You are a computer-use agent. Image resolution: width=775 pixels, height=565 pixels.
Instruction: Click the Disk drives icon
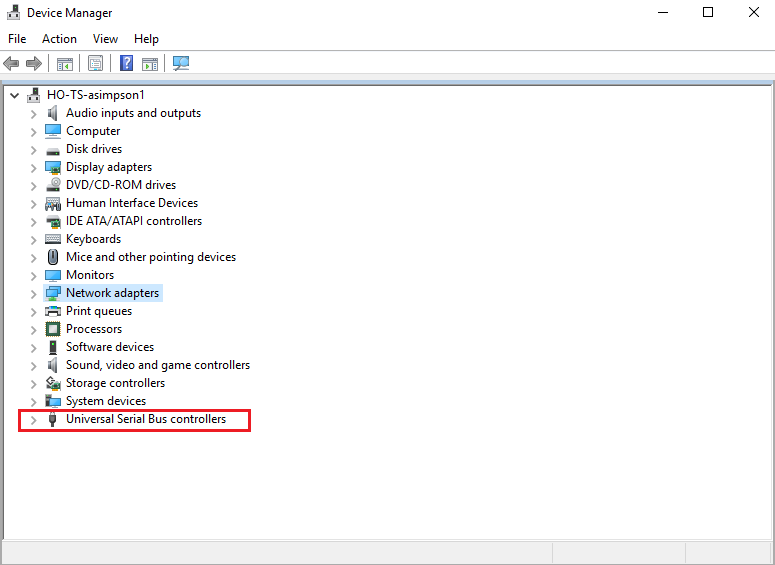(x=53, y=150)
